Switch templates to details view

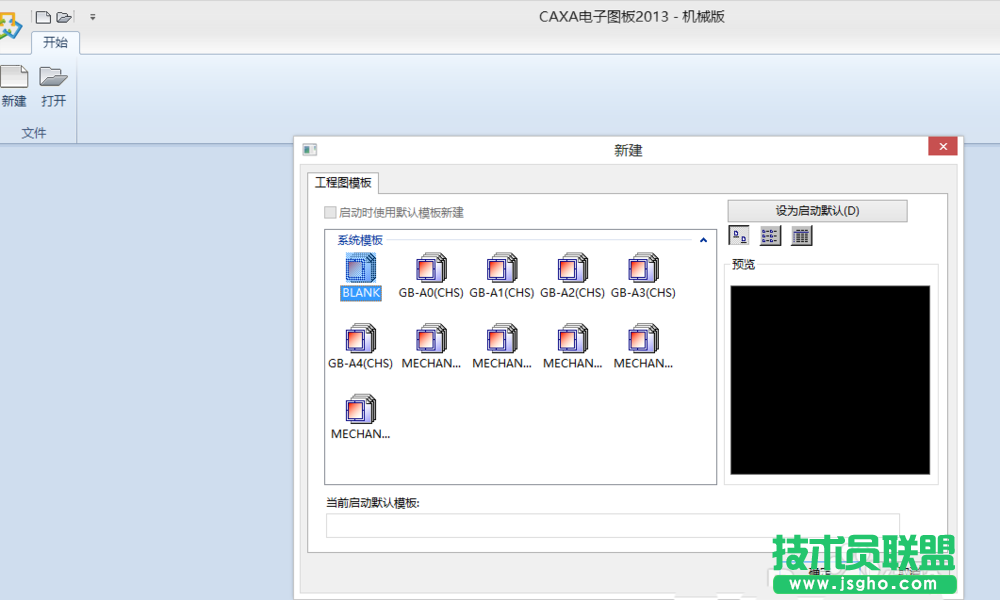coord(801,235)
